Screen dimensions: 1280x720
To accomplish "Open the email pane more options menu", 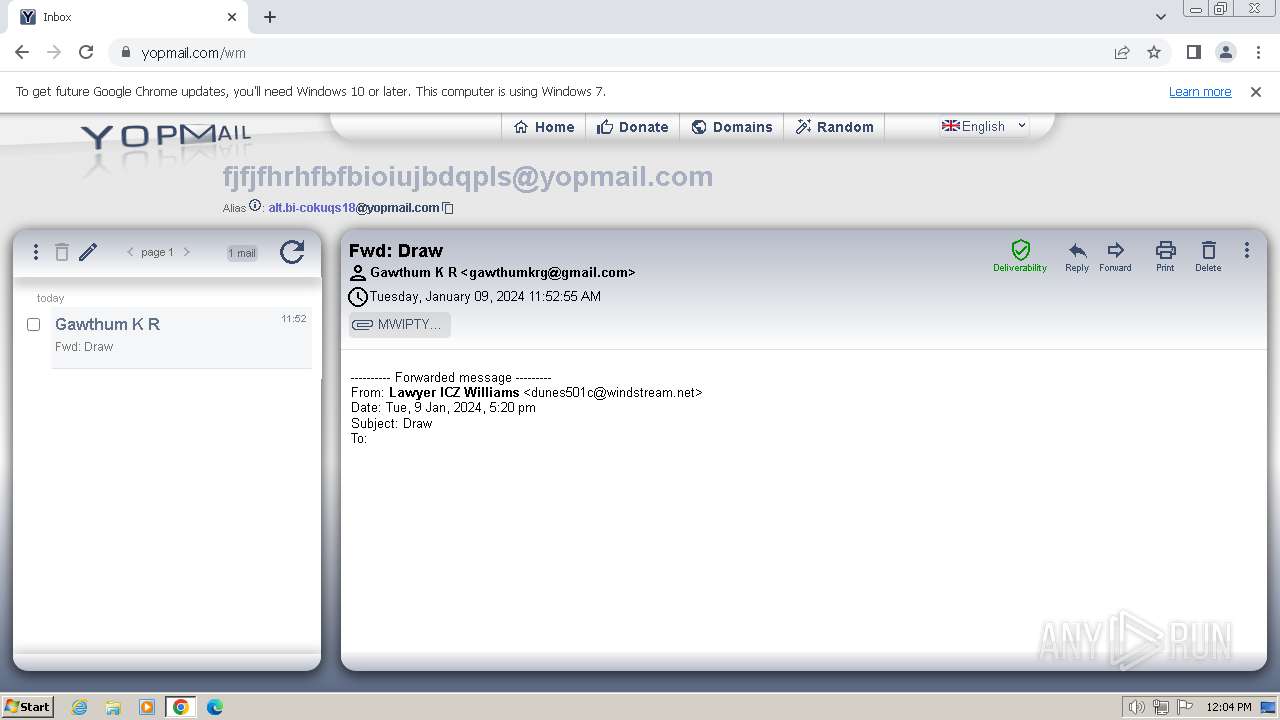I will coord(1246,250).
